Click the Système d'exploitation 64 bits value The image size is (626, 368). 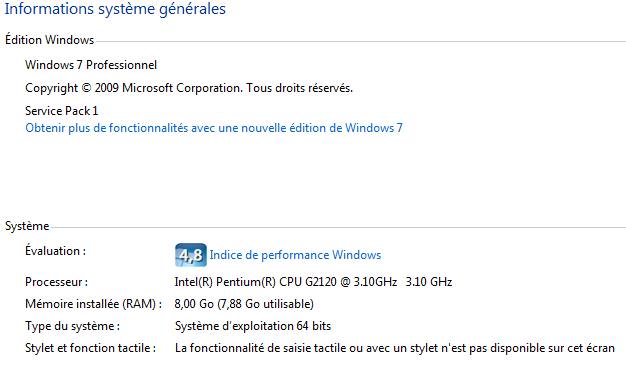click(x=253, y=326)
